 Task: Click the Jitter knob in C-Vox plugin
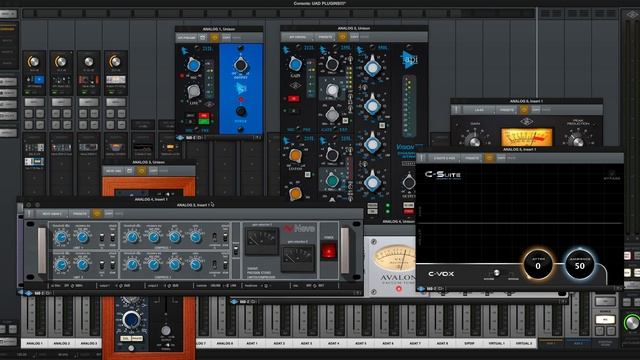[538, 265]
